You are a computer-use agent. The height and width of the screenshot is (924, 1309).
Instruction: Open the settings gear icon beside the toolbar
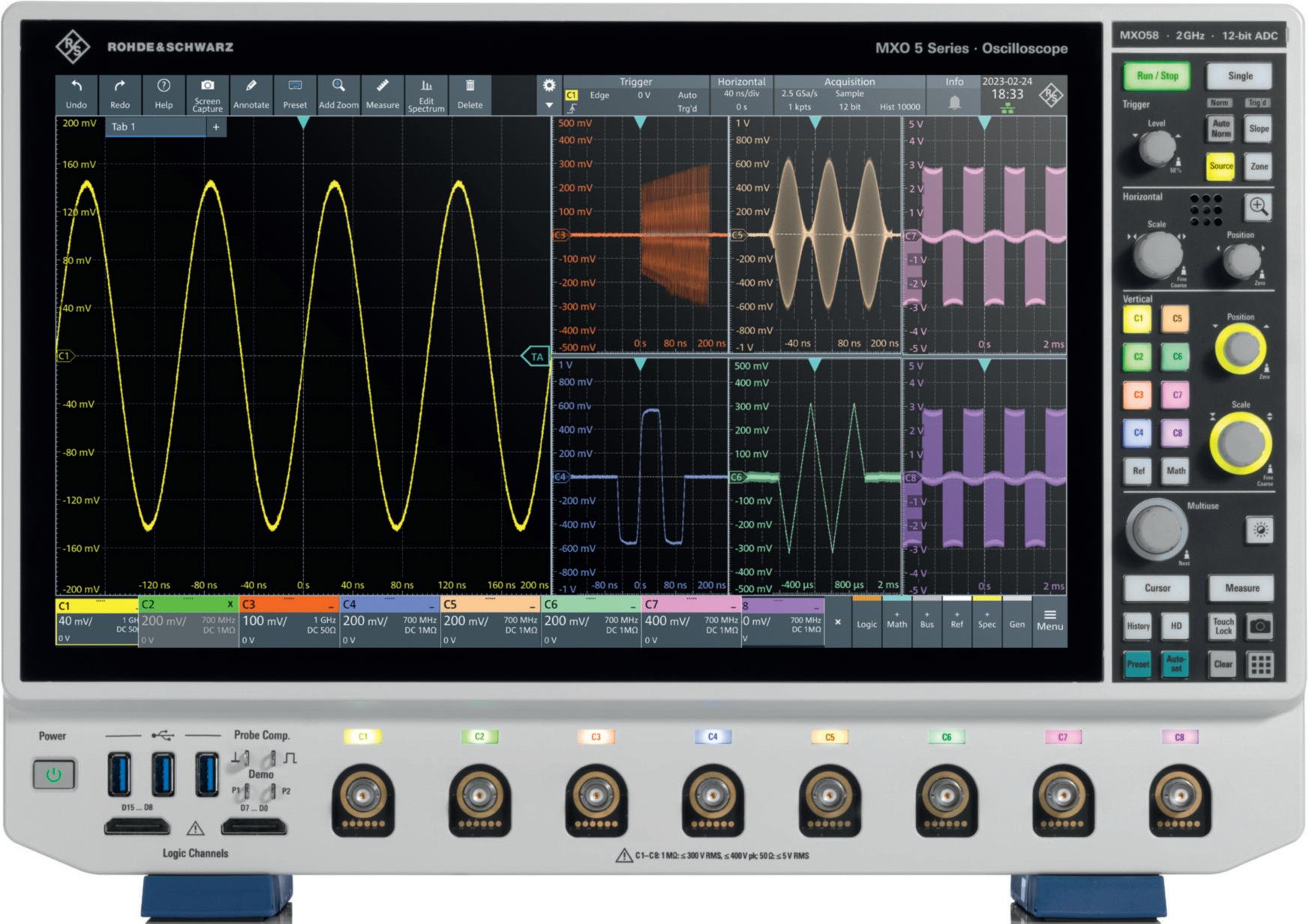549,85
